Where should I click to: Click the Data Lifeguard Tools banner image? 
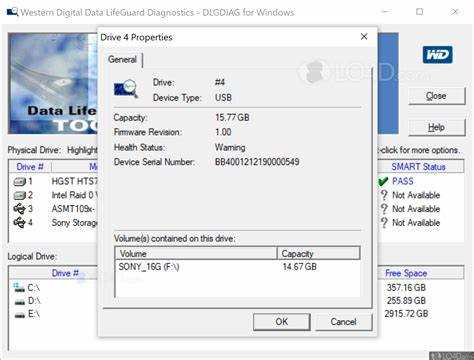(53, 83)
